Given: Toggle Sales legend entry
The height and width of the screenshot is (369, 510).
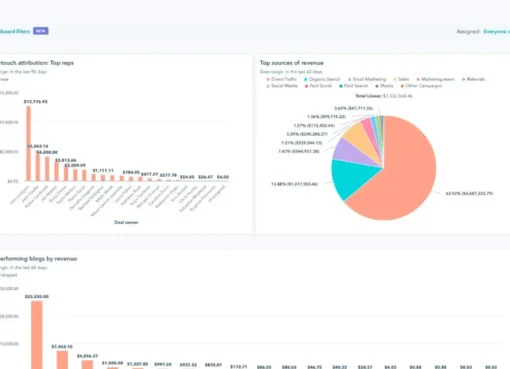Looking at the screenshot, I should click(401, 79).
